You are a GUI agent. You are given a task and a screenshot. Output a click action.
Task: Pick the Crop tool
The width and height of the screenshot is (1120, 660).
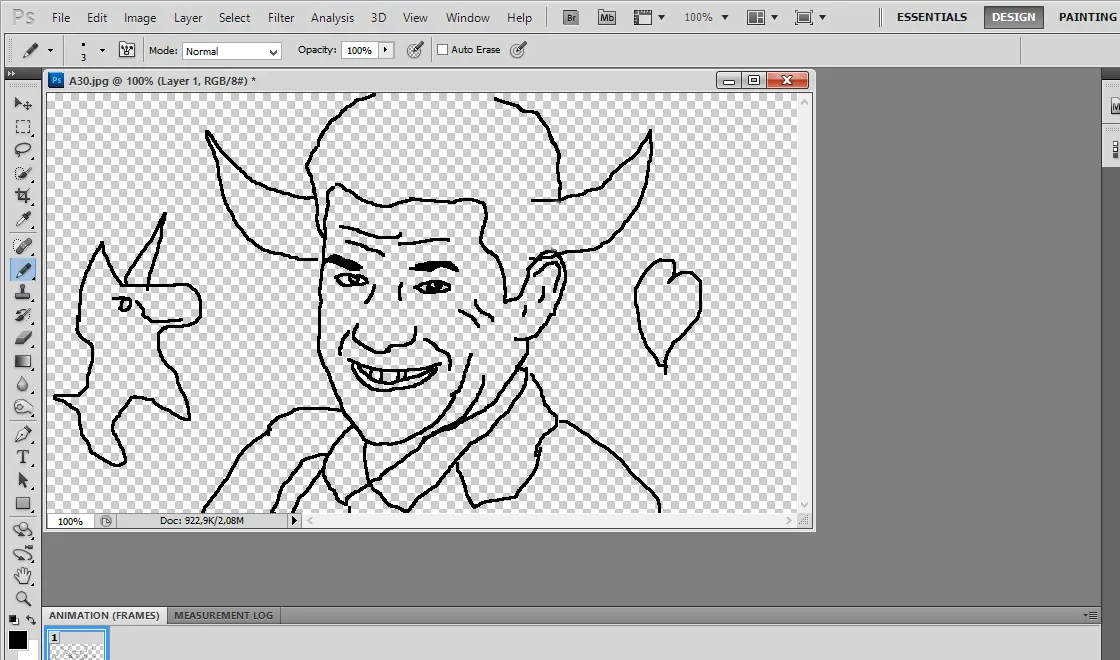point(22,197)
